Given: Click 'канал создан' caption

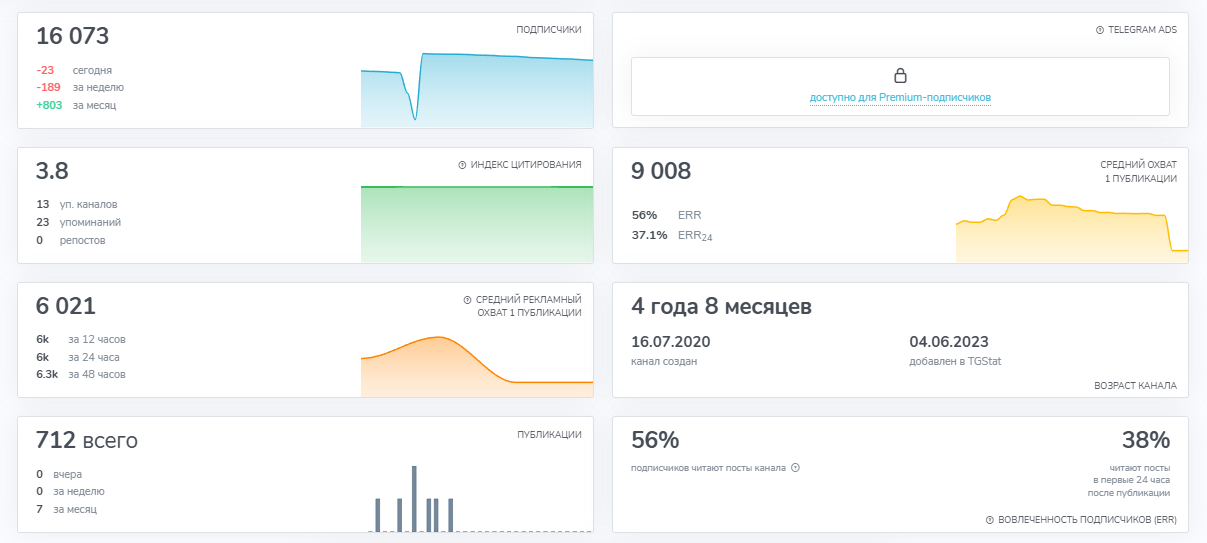Looking at the screenshot, I should point(664,361).
